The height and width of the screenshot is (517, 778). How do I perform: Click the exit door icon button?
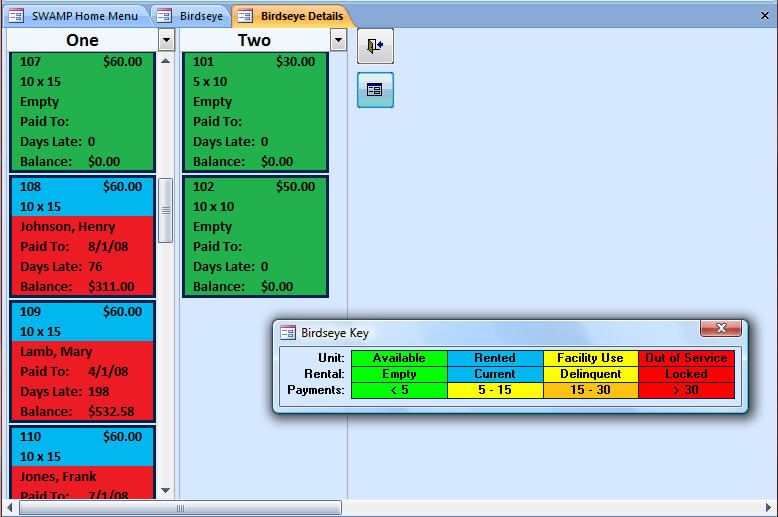point(375,46)
